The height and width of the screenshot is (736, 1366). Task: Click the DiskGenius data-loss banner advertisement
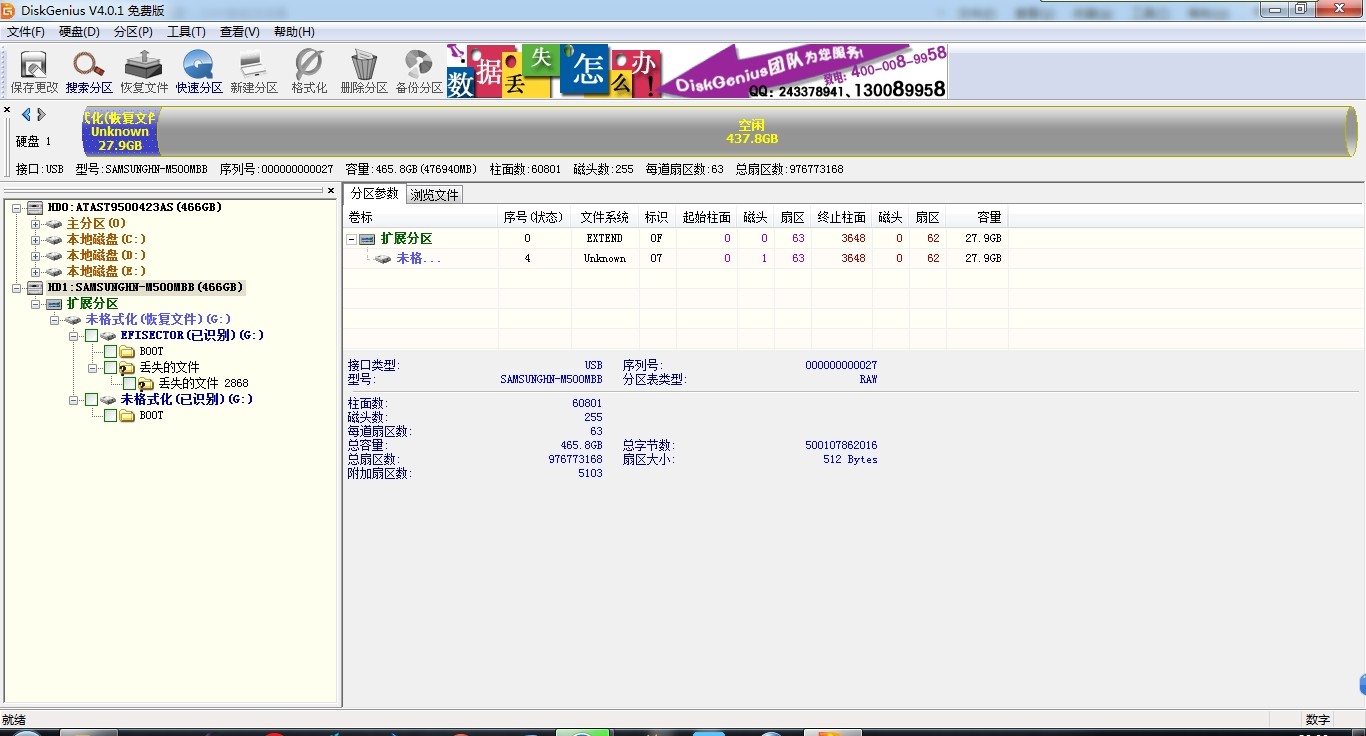696,71
